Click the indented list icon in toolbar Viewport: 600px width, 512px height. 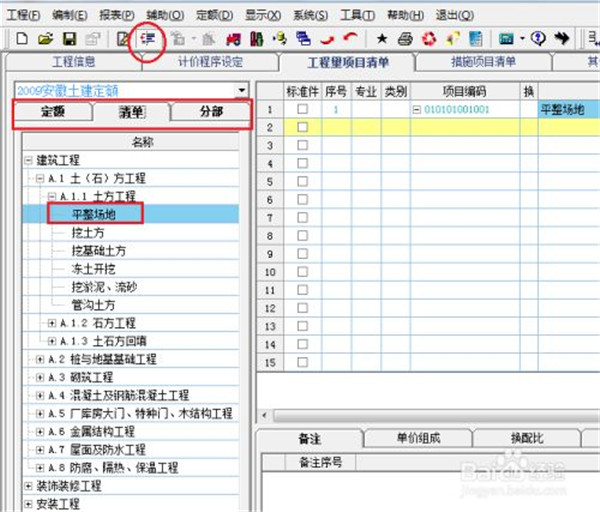pos(148,39)
